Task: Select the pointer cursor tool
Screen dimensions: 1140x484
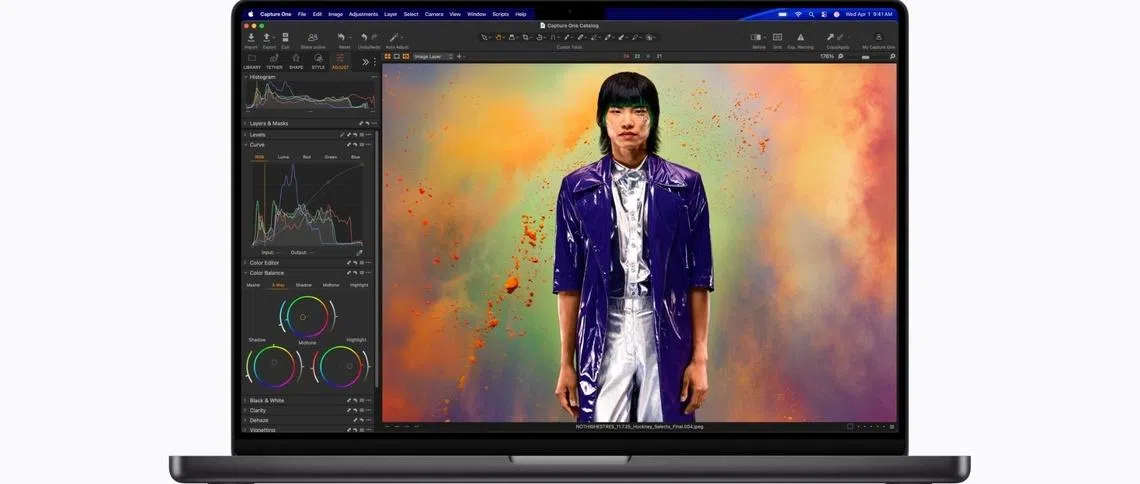Action: pyautogui.click(x=485, y=37)
